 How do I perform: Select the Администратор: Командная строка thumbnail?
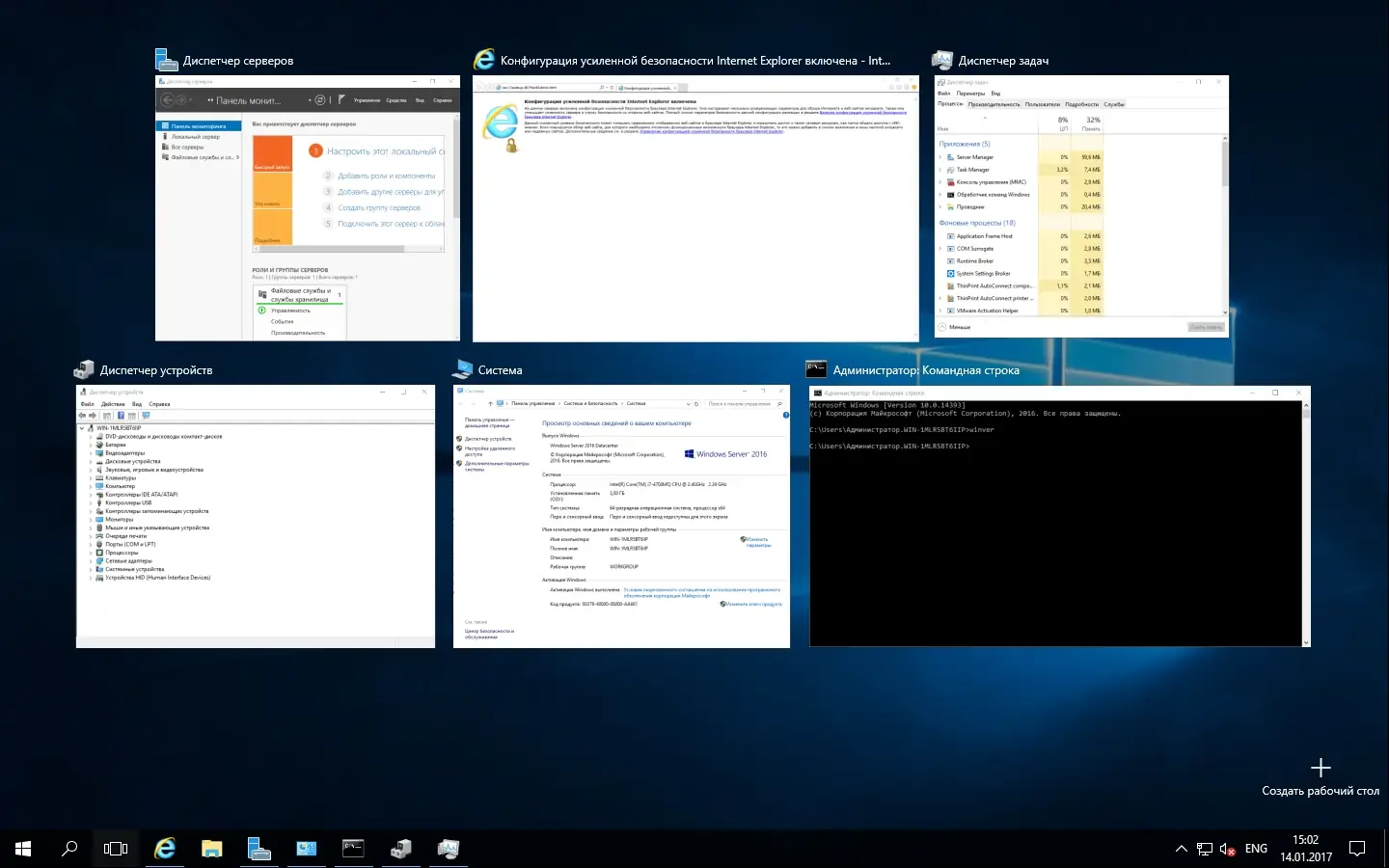click(1058, 518)
